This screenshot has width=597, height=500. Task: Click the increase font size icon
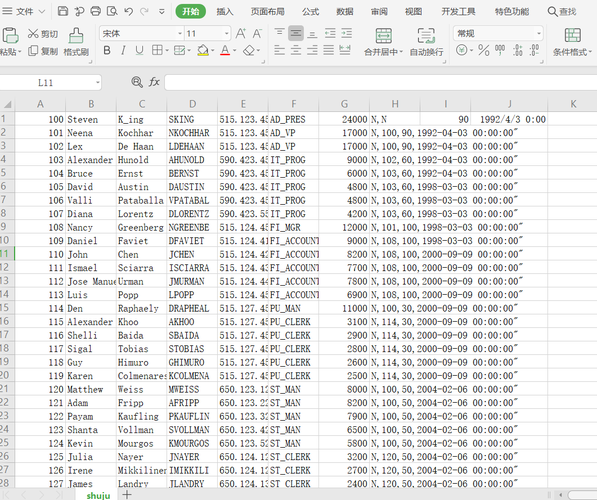pyautogui.click(x=241, y=34)
